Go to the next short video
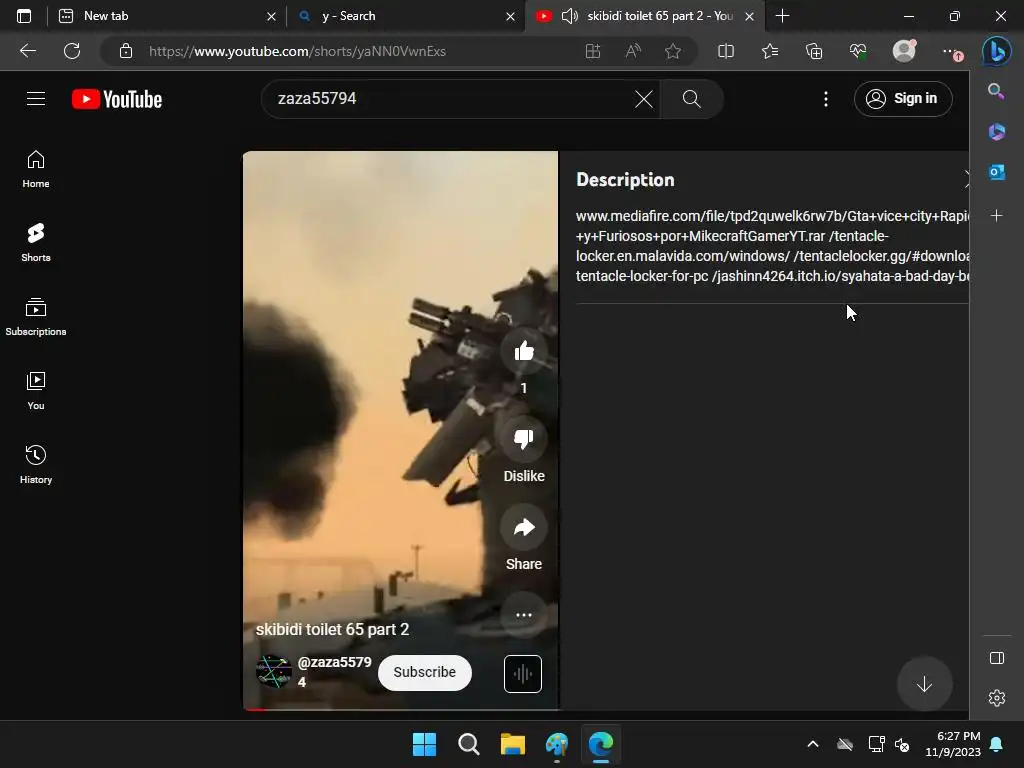Image resolution: width=1024 pixels, height=768 pixels. click(x=924, y=684)
